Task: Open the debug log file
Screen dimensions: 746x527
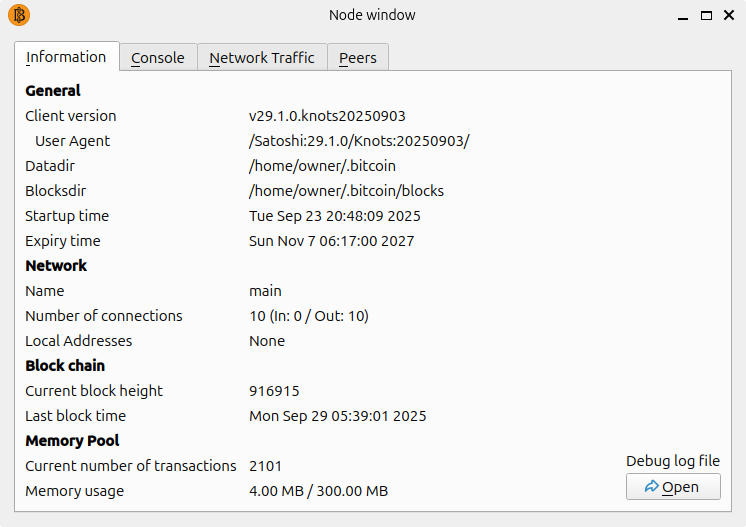Action: click(673, 487)
